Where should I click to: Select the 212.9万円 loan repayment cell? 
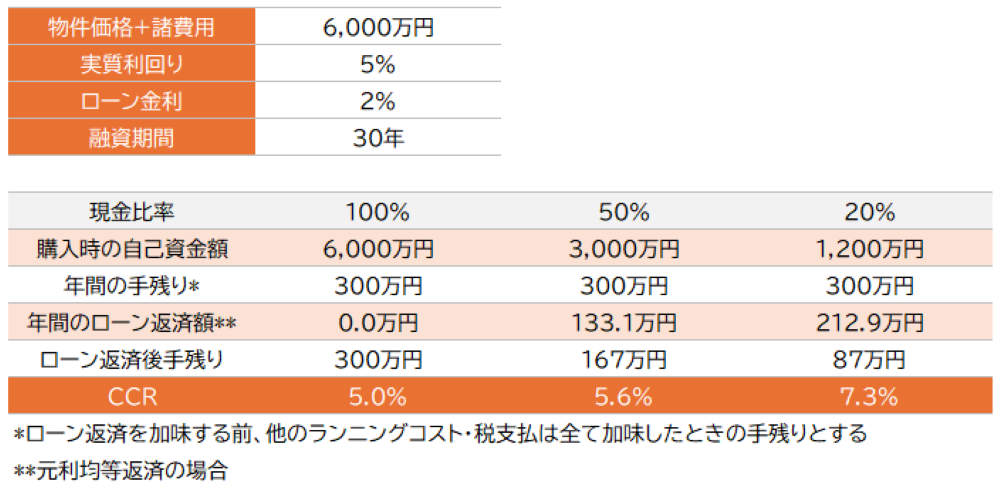tap(870, 323)
